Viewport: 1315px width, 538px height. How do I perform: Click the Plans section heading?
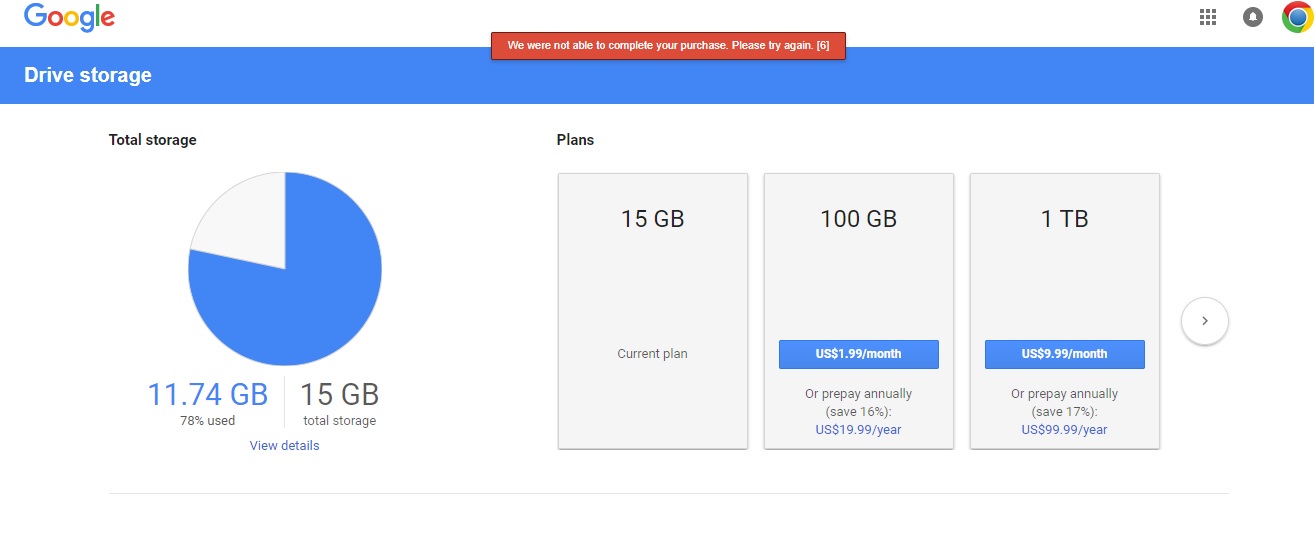point(575,140)
